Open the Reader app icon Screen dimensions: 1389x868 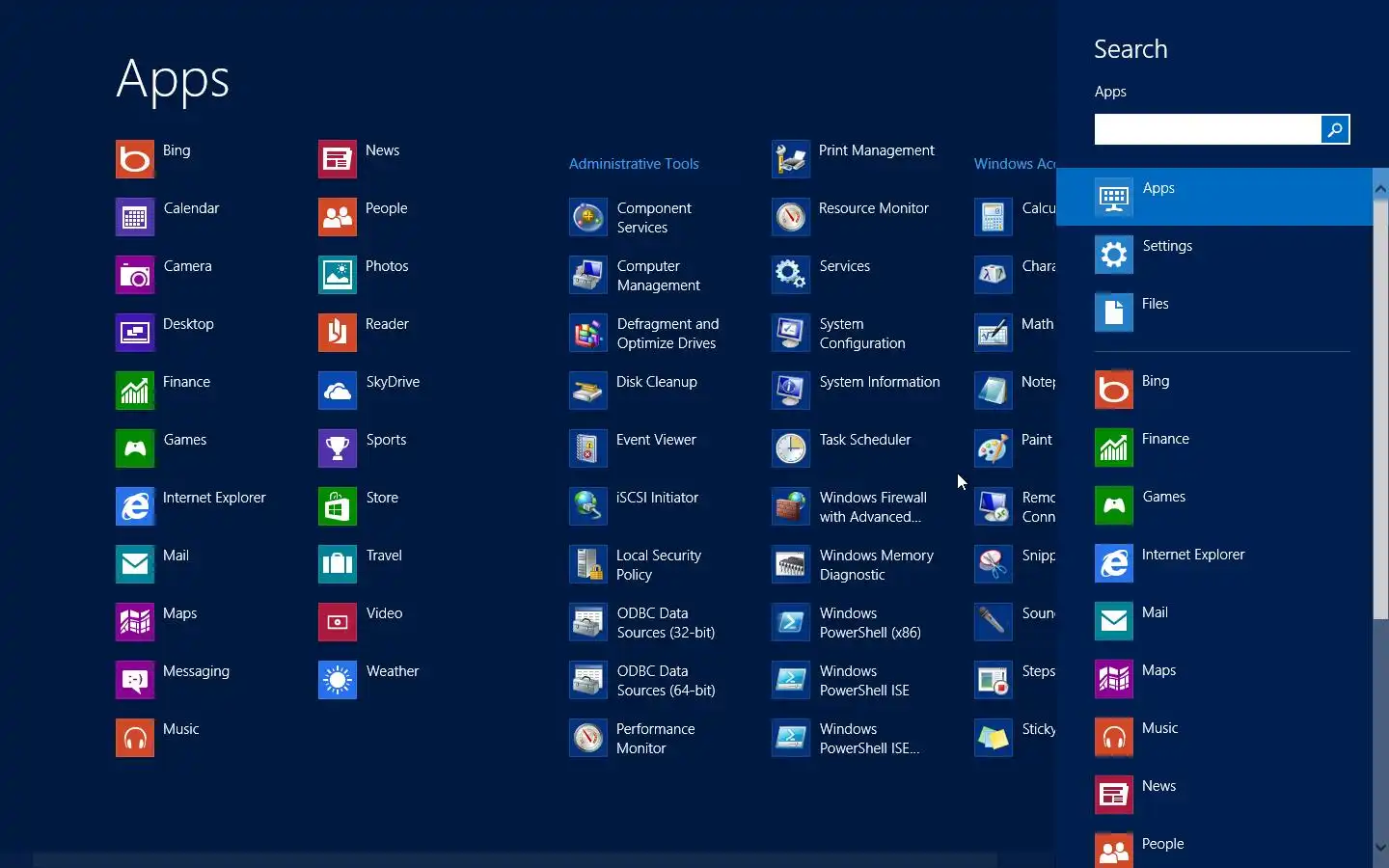[338, 333]
